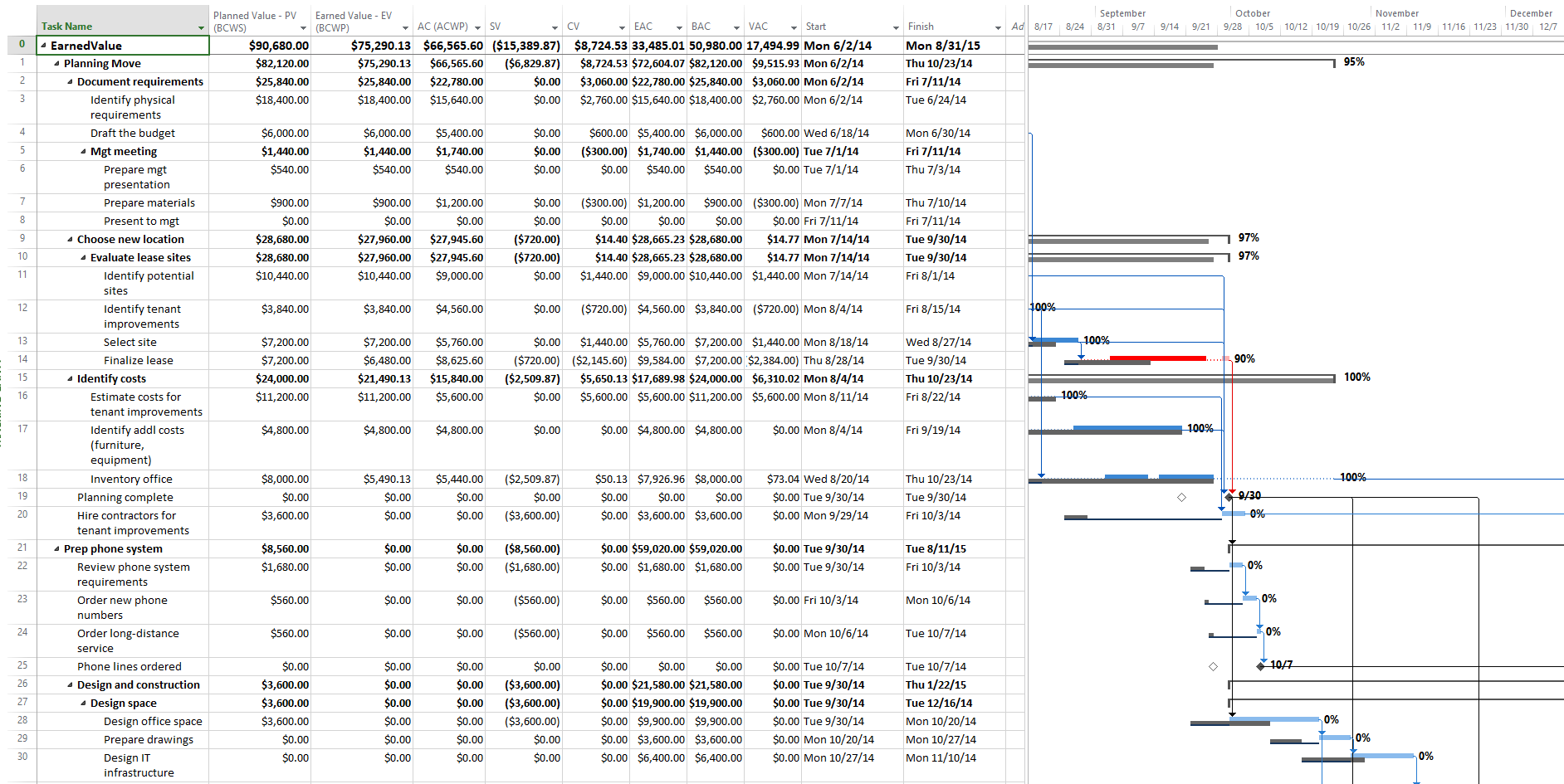This screenshot has width=1564, height=784.
Task: Select the Present to mgt task name
Action: pyautogui.click(x=141, y=222)
